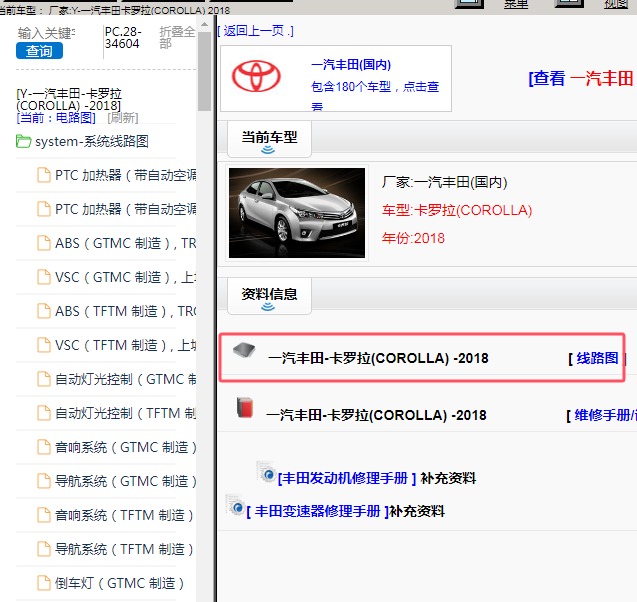Click scrollbar up arrow in left panel
This screenshot has height=602, width=637.
pyautogui.click(x=204, y=25)
